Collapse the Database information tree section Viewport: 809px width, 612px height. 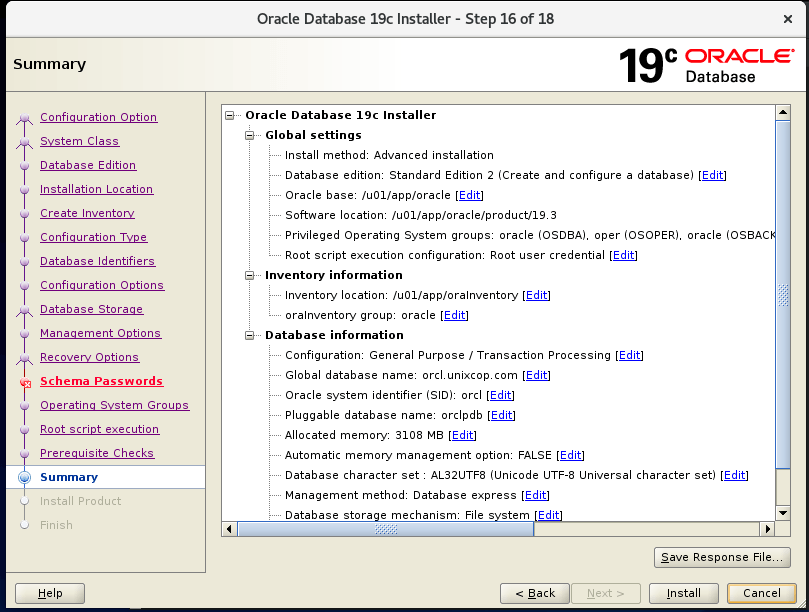click(x=250, y=335)
